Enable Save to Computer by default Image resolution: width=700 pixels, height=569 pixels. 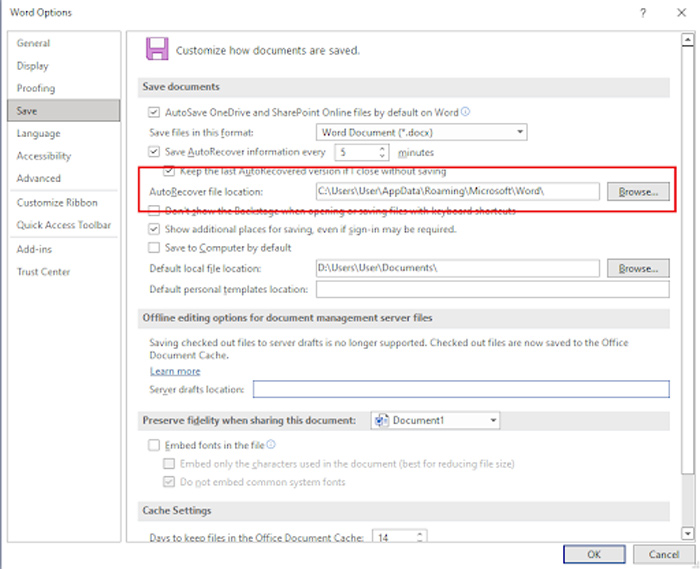154,247
